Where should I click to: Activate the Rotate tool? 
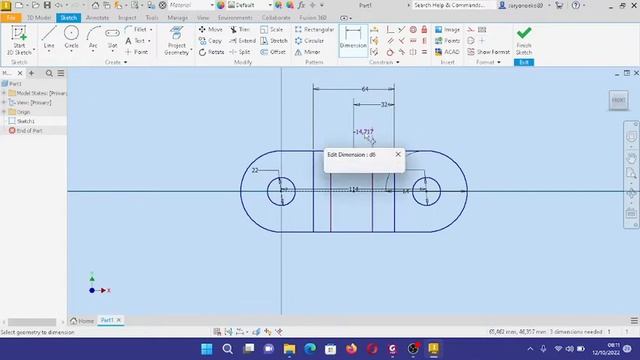tap(211, 52)
